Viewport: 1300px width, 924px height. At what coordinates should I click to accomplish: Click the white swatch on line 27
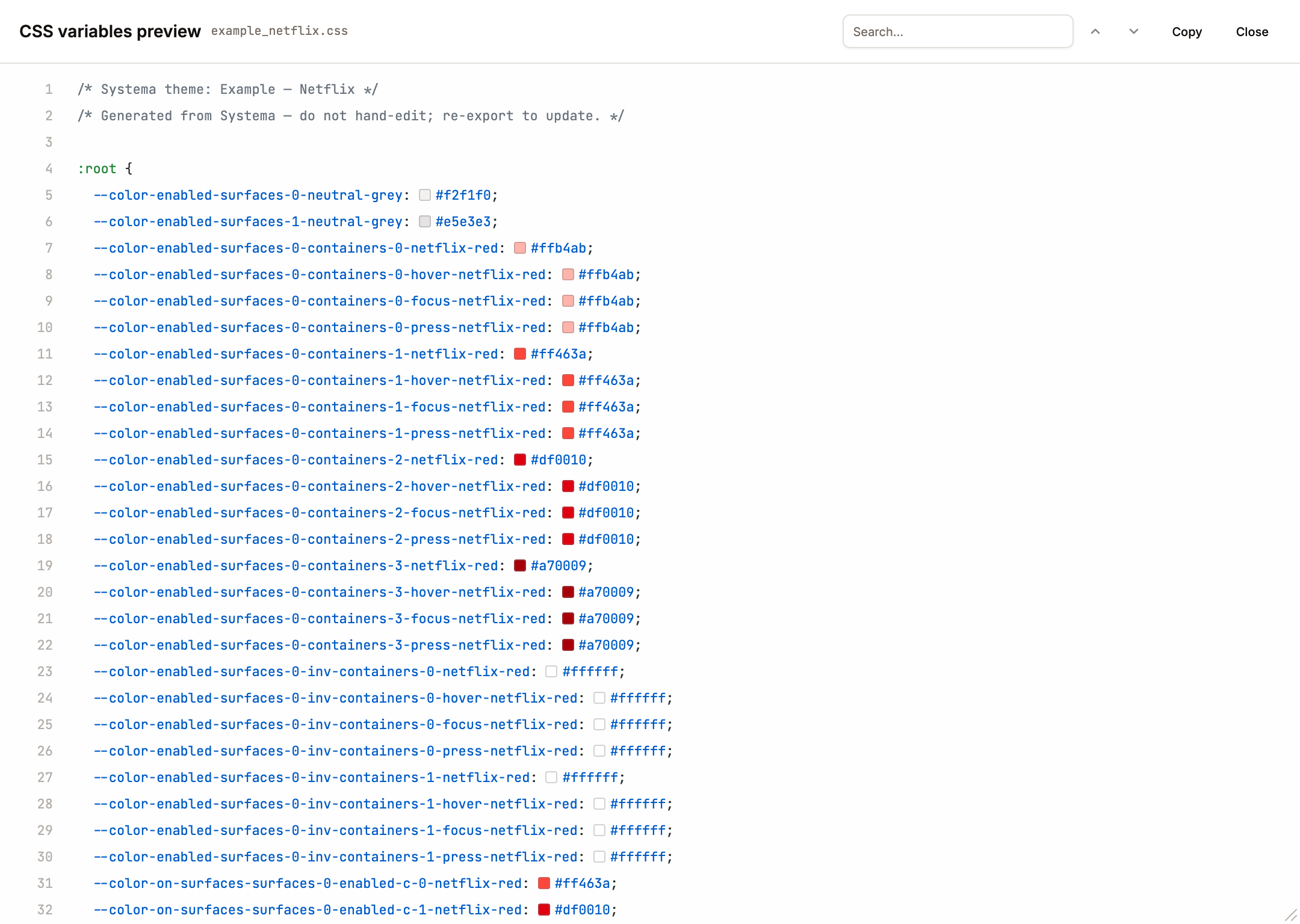551,777
